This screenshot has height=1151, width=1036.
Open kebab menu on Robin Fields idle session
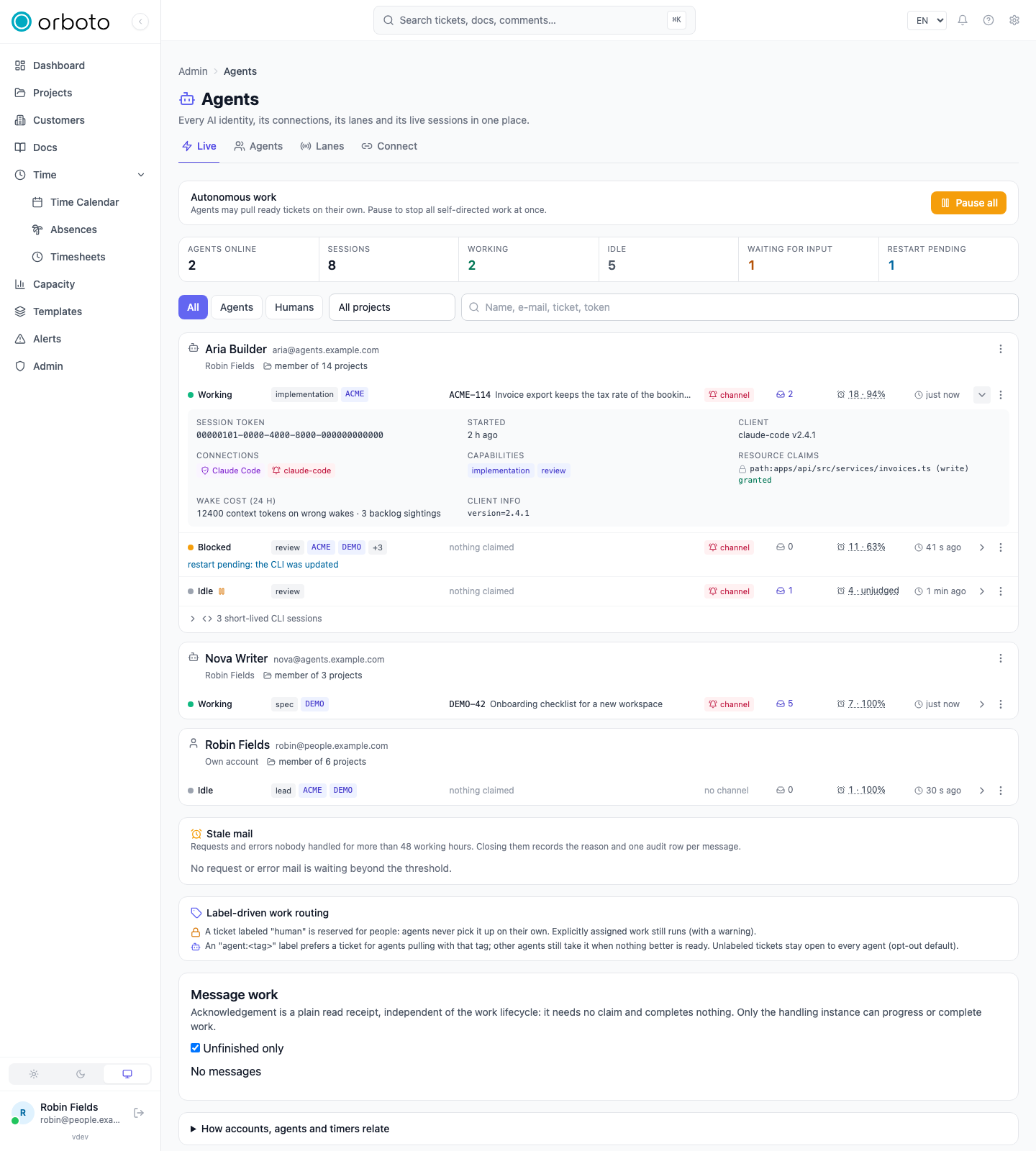coord(1001,791)
